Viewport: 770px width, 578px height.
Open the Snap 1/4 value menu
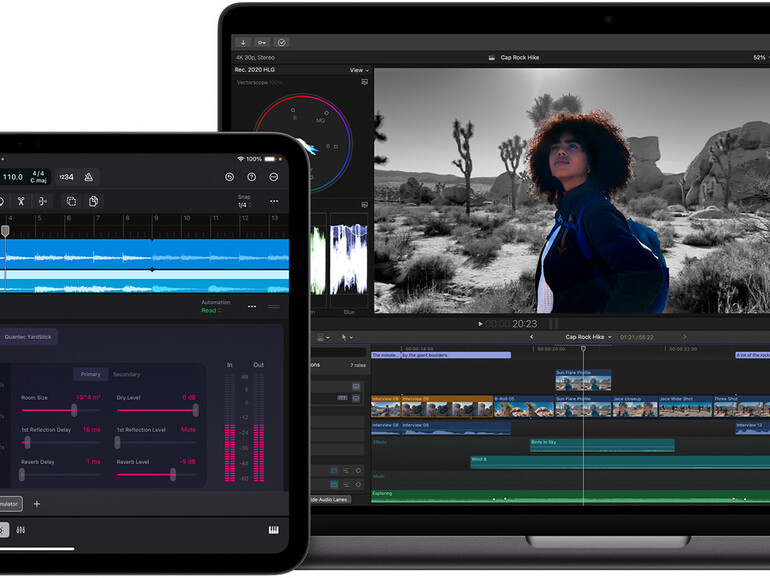coord(244,205)
